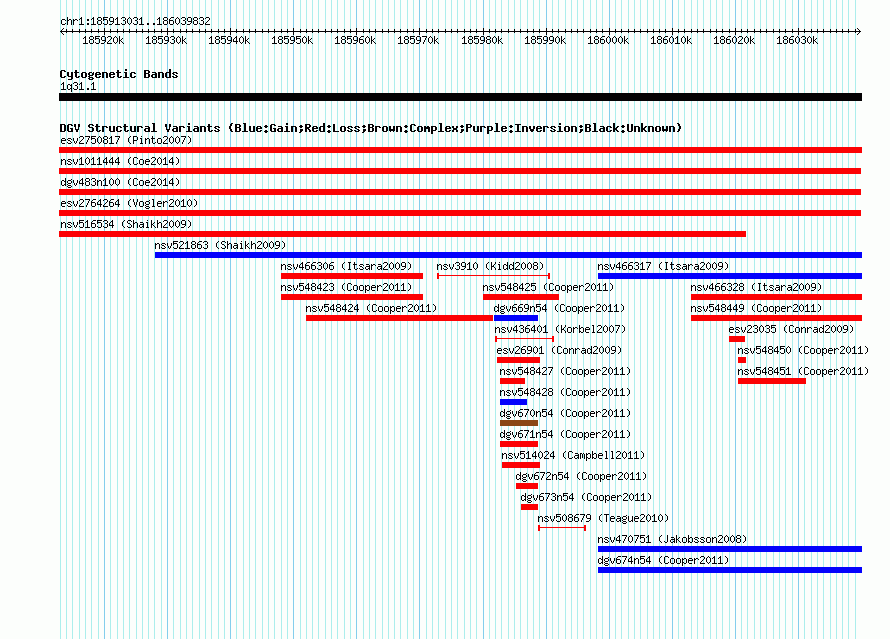This screenshot has width=890, height=639.
Task: Open the nsv548450 (Cooper2011) label
Action: [803, 350]
